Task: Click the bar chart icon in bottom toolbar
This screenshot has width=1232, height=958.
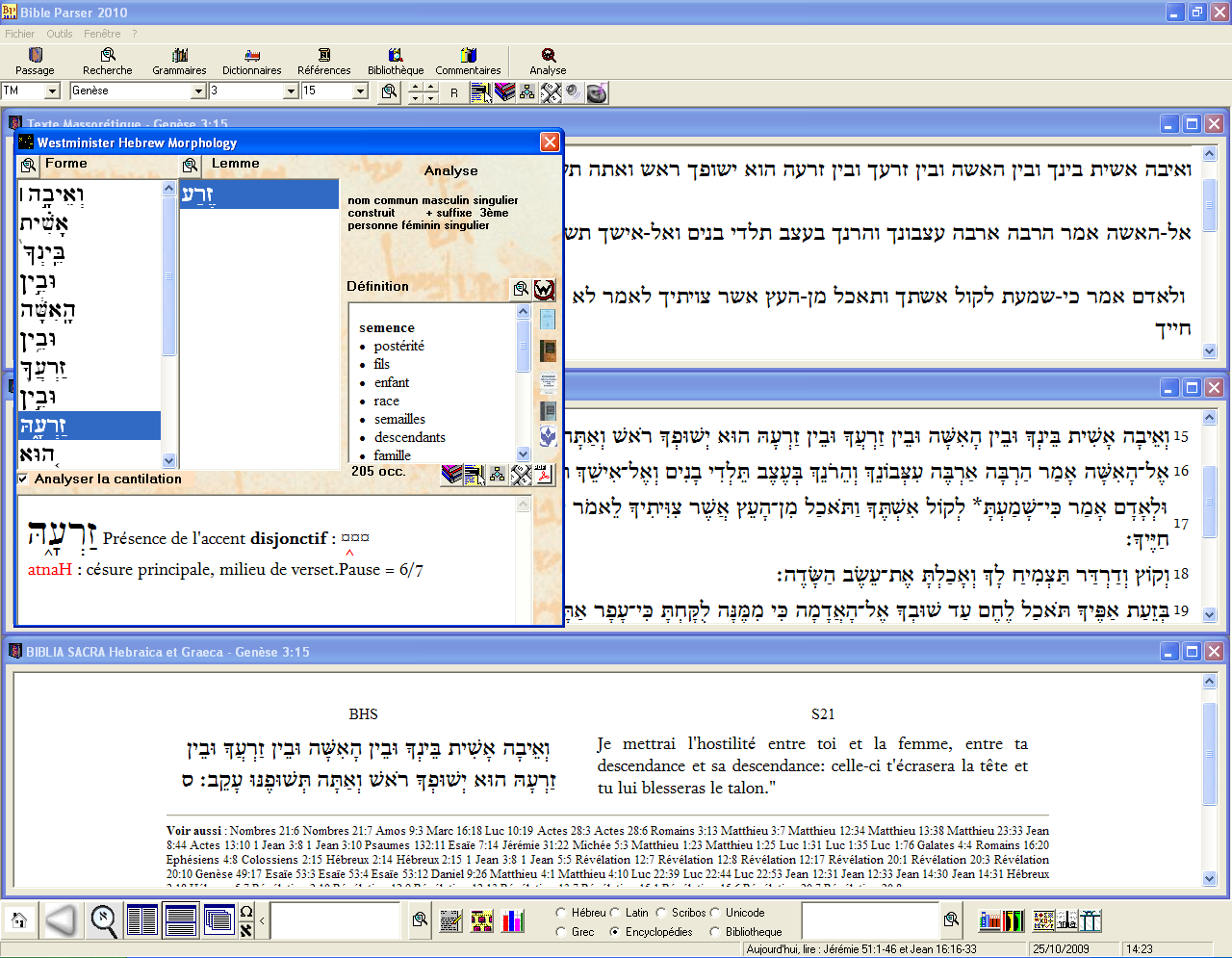Action: point(513,921)
